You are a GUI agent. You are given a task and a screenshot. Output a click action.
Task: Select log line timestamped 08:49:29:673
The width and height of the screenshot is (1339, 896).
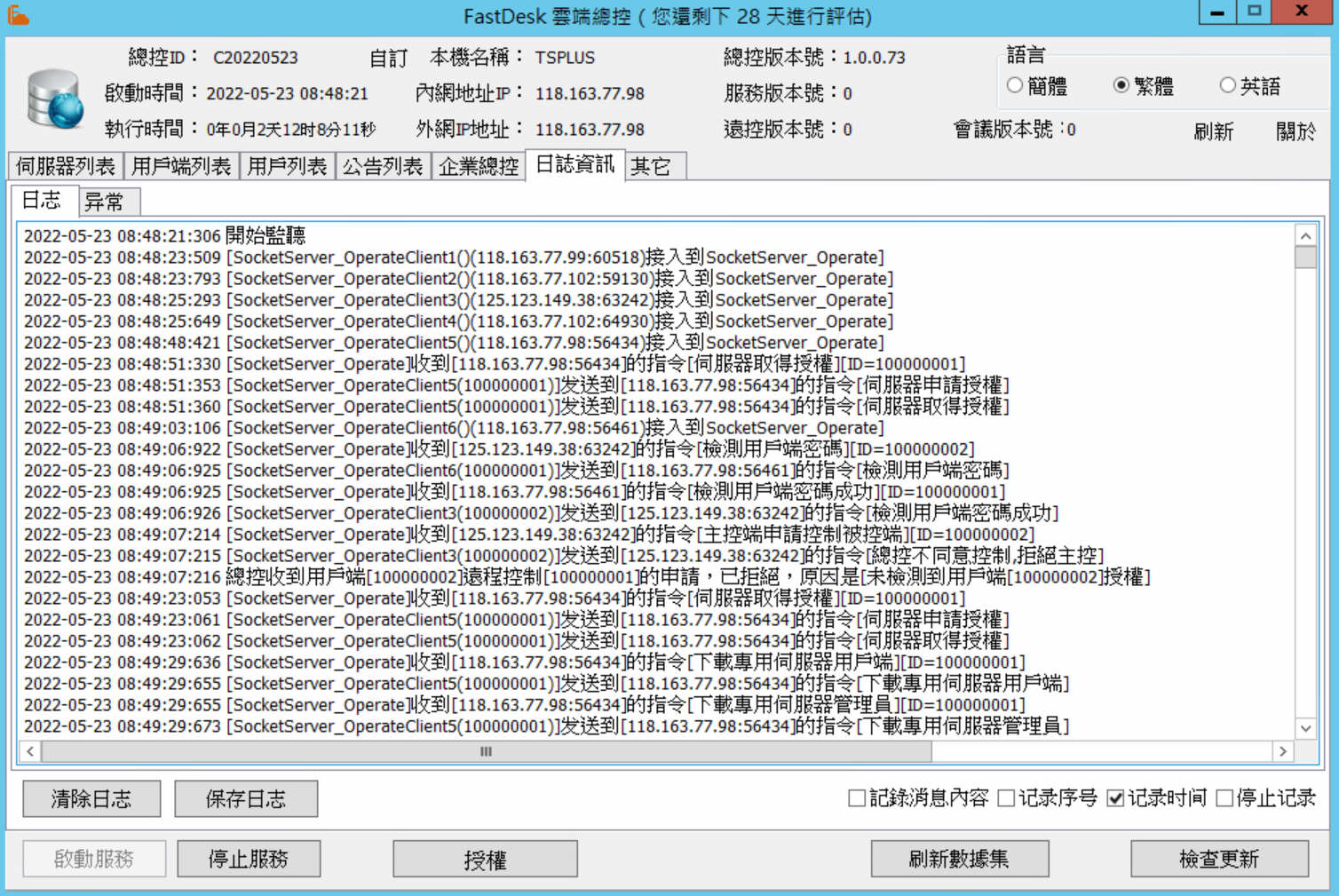coord(547,726)
